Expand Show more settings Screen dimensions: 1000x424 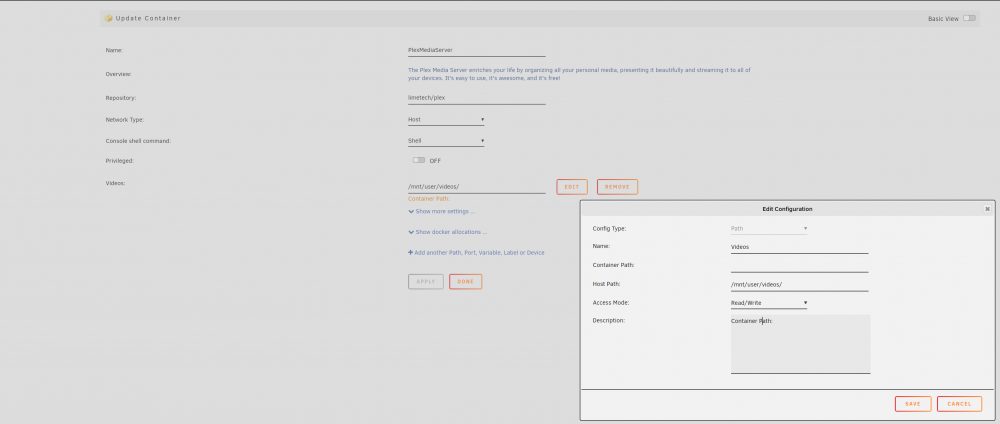coord(441,211)
